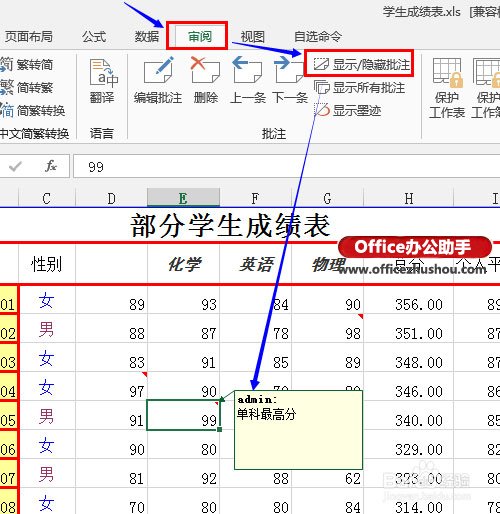Screen dimensions: 500x514
Task: Click the fx insert function icon
Action: (51, 166)
